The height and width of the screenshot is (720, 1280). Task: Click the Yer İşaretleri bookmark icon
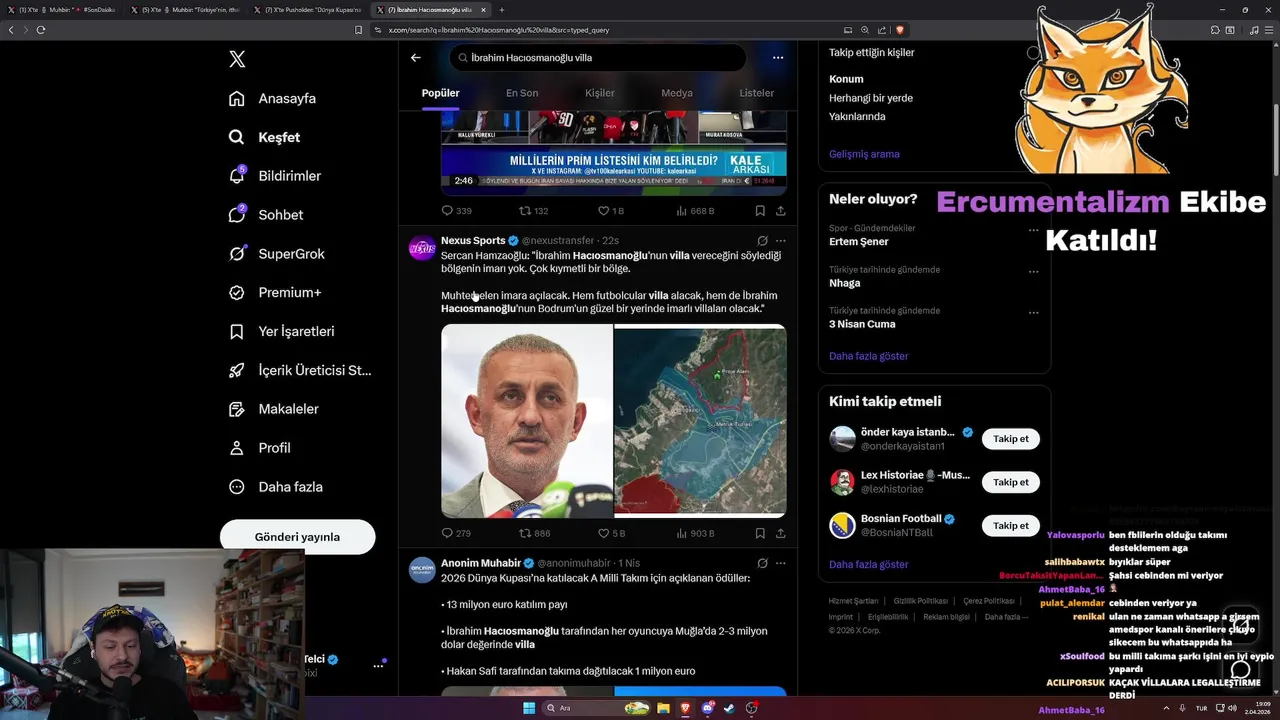coord(237,331)
